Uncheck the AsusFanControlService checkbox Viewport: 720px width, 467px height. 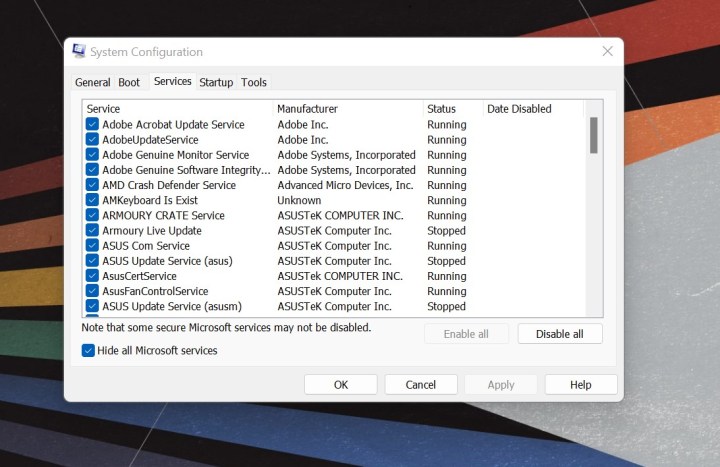92,291
